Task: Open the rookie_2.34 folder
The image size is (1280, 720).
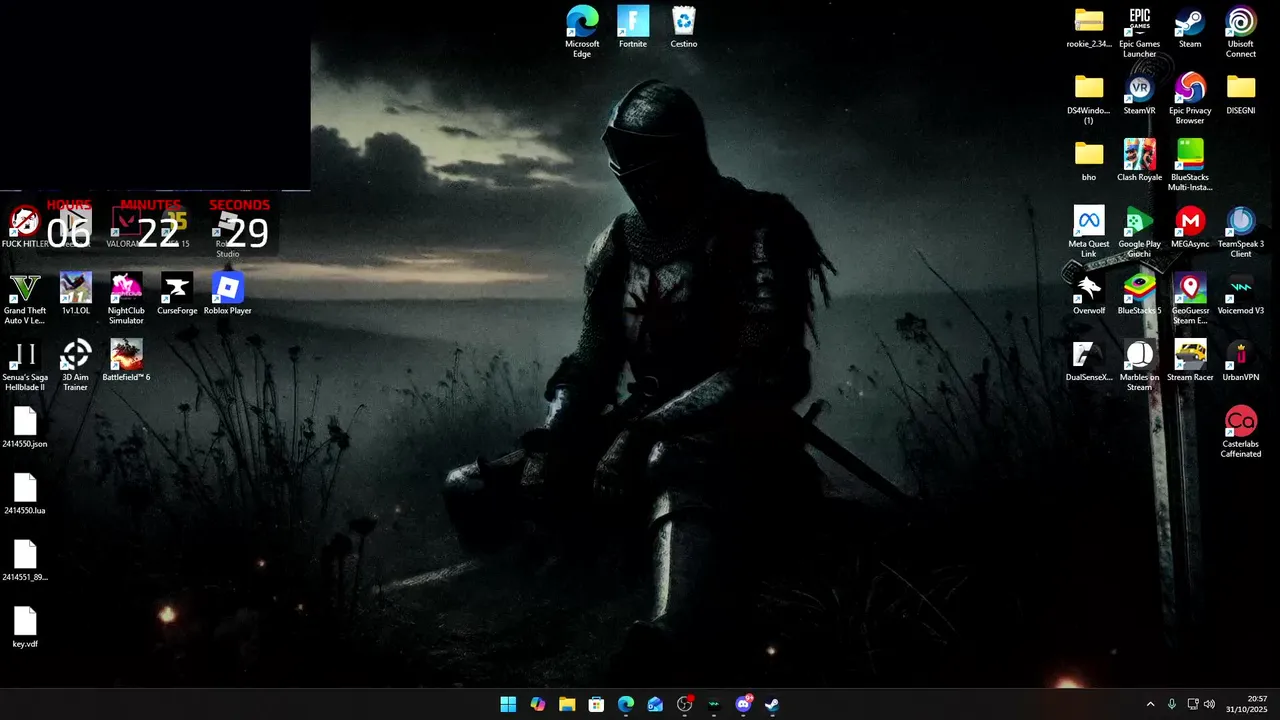Action: 1089,27
